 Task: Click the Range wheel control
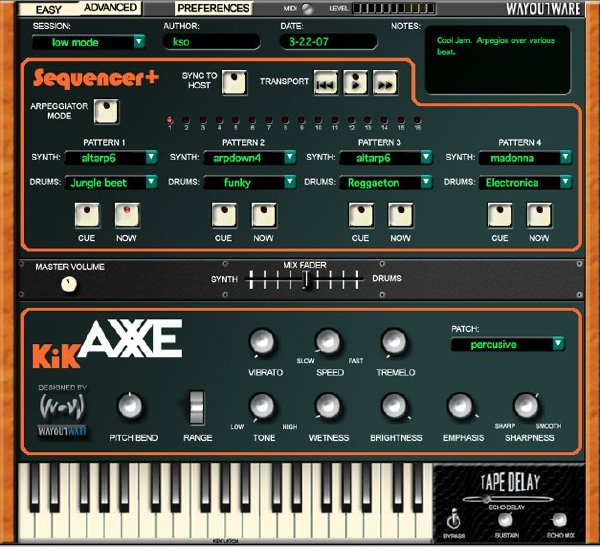197,407
